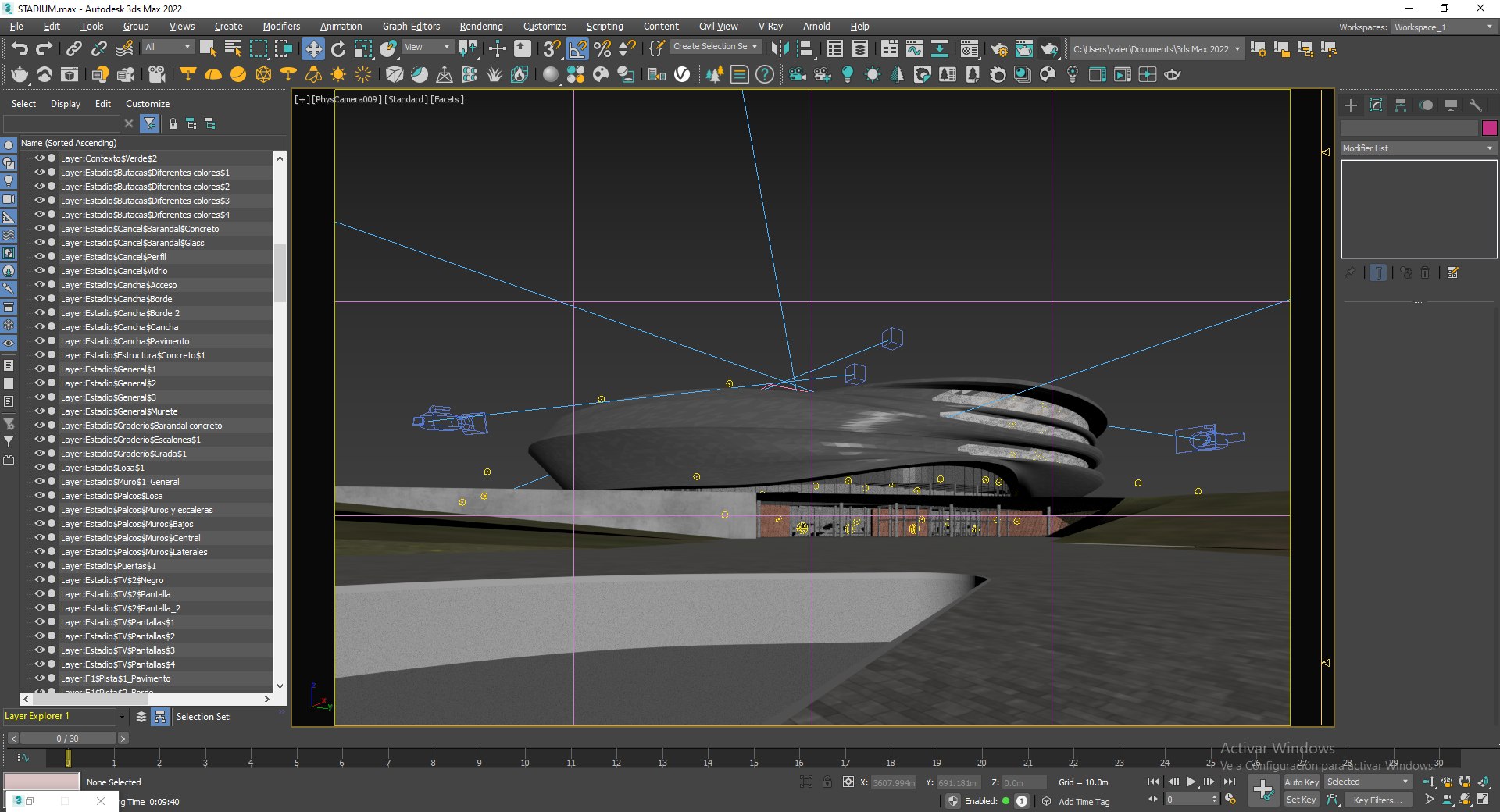Click Add Time Tag
The image size is (1500, 812).
[1084, 802]
